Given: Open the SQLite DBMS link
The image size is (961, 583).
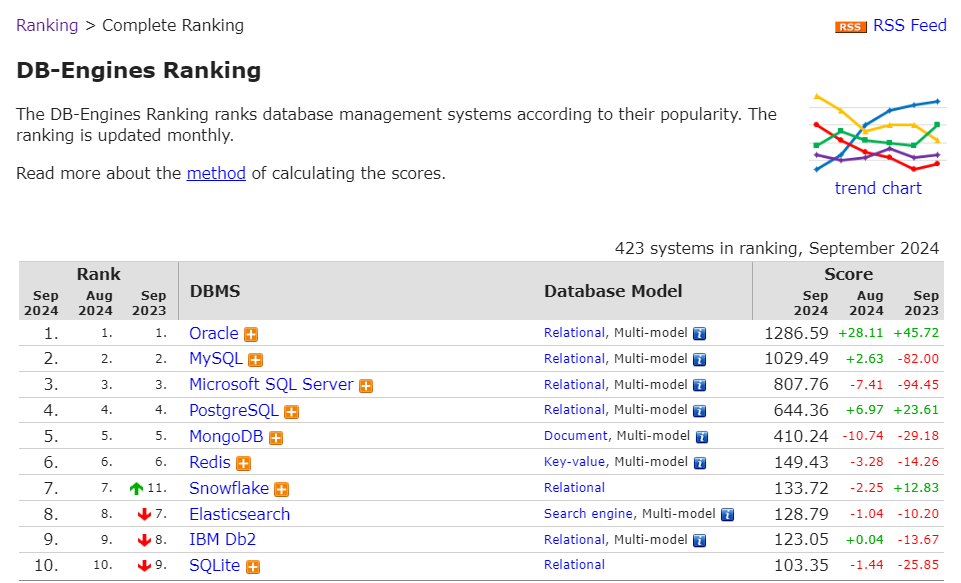Looking at the screenshot, I should [214, 565].
